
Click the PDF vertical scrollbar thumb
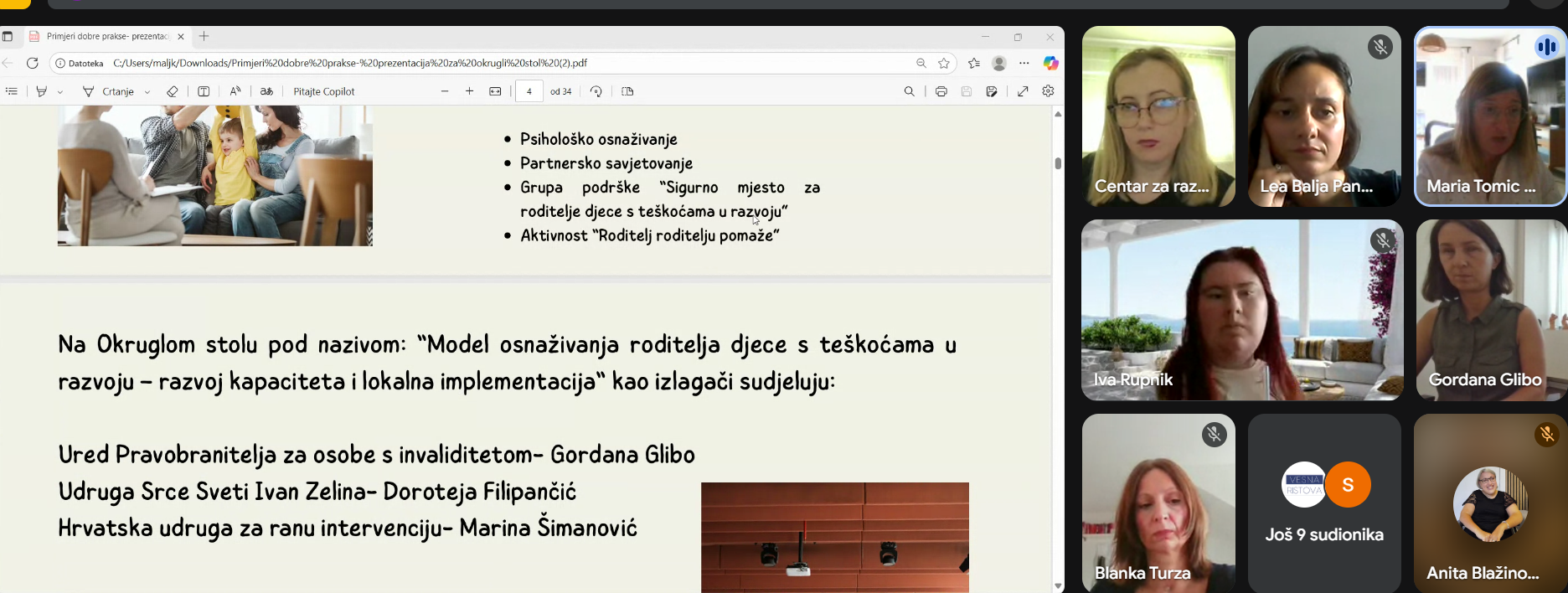click(1059, 163)
